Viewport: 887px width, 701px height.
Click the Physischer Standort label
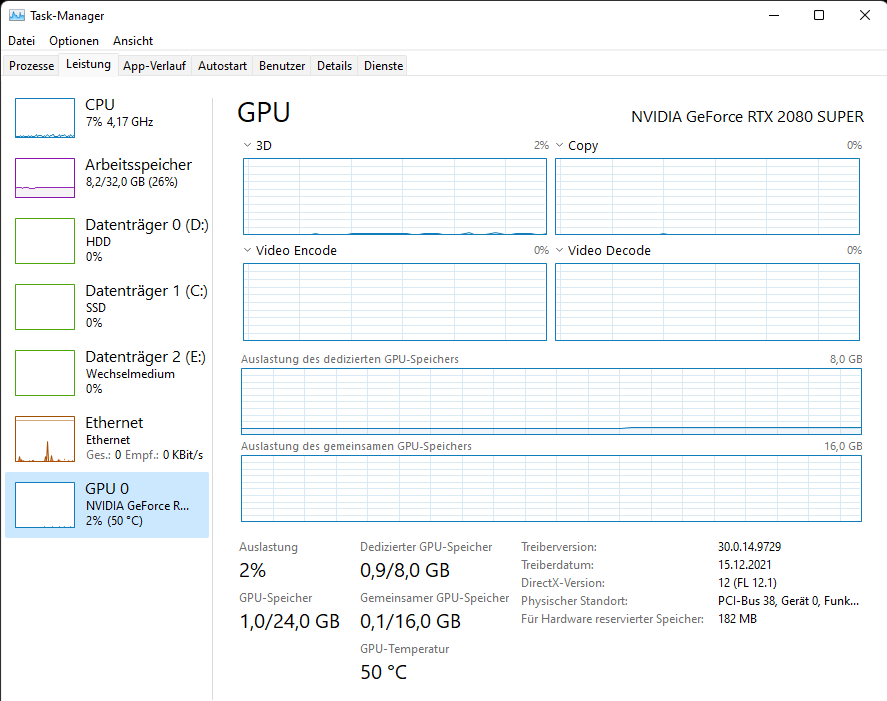coord(574,601)
